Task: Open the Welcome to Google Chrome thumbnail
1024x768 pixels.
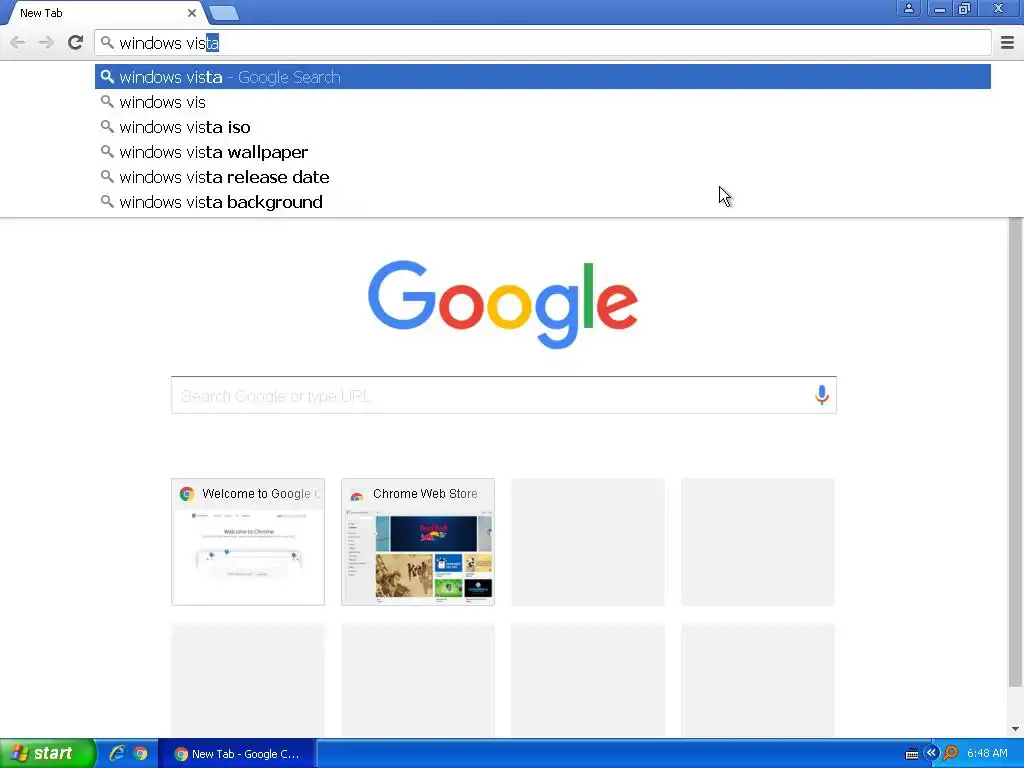Action: (x=248, y=541)
